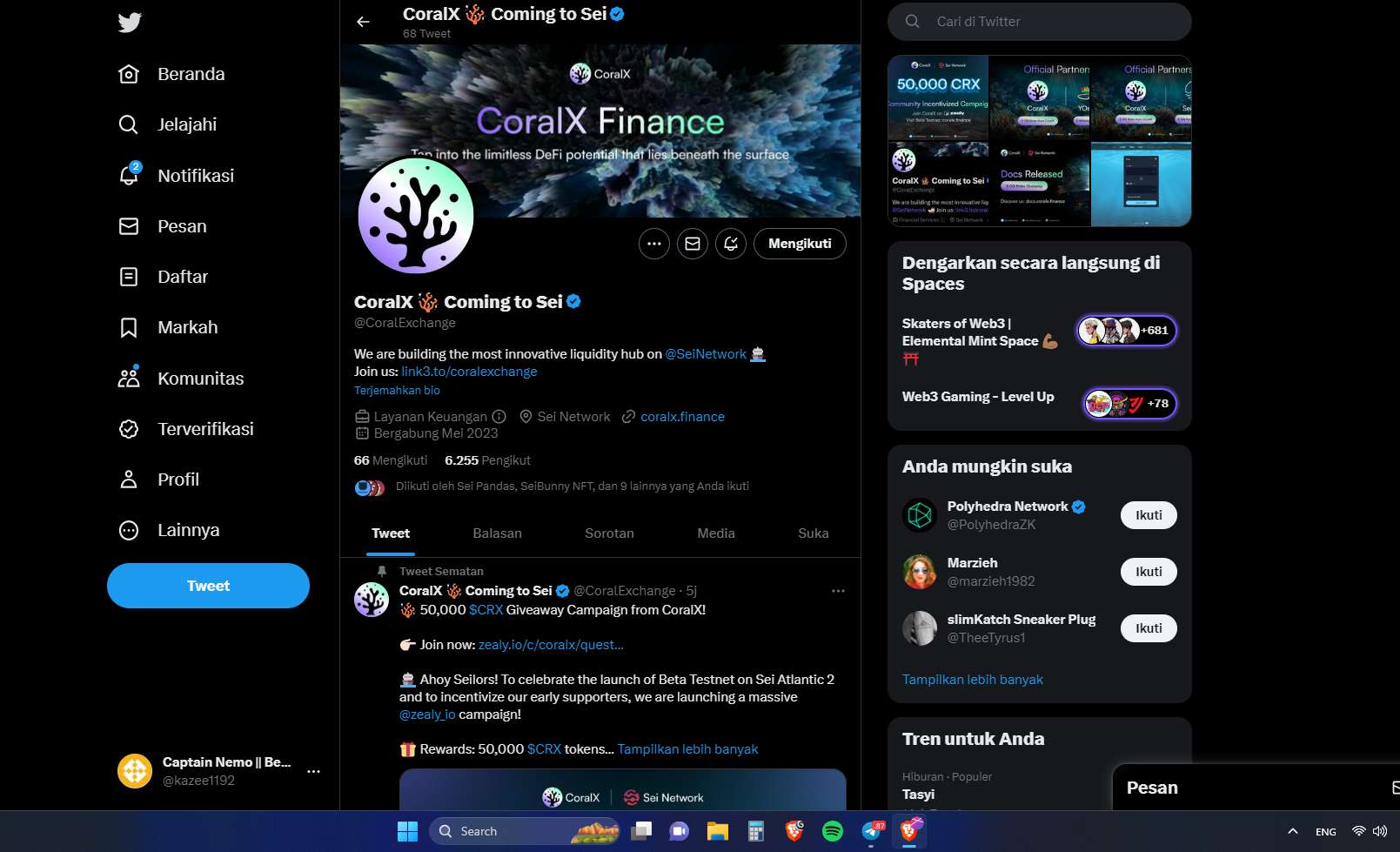Expand tweet with Tampilkan lebih banyak
Screen dimensions: 1400x852
[687, 749]
